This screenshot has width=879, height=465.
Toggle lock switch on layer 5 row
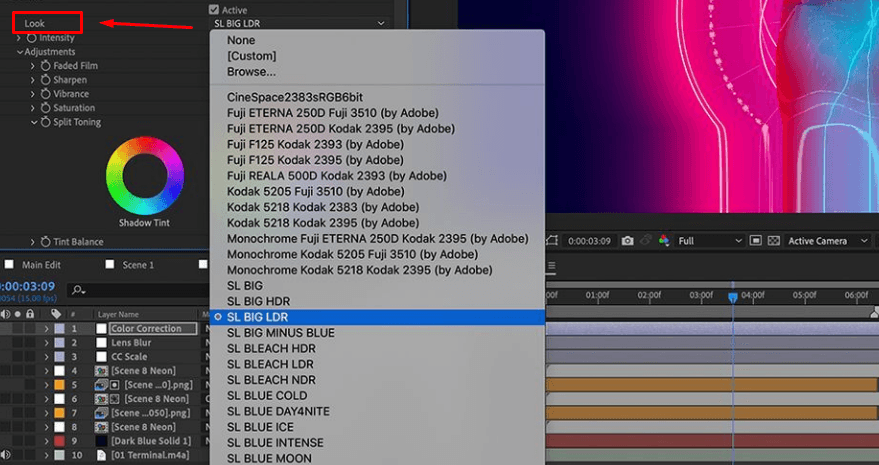coord(30,385)
